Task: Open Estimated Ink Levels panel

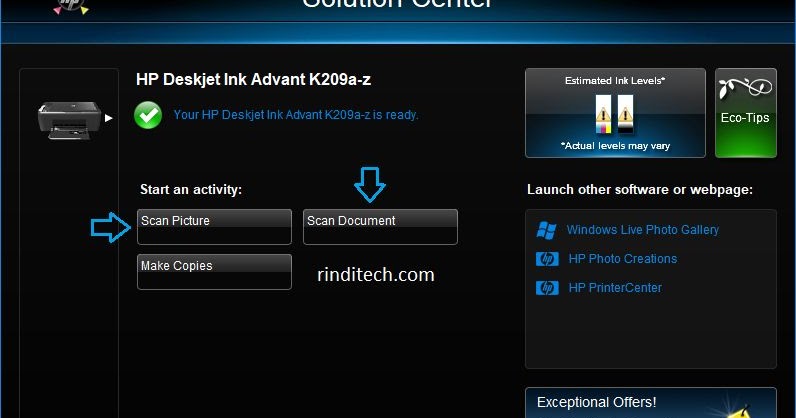Action: pyautogui.click(x=615, y=113)
